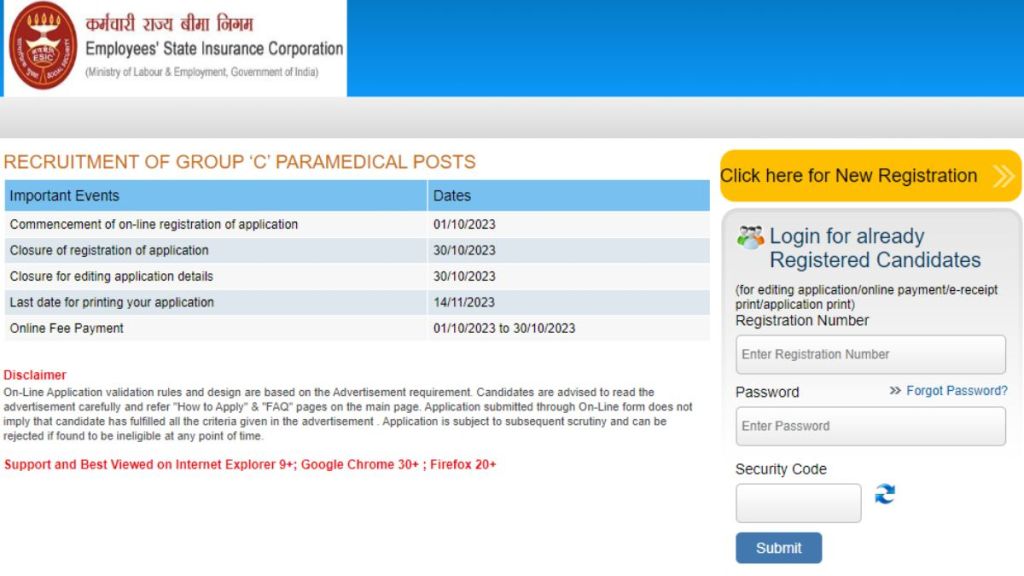Select the Commencement of on-line registration row label
Screen dimensions: 1024x576
(x=153, y=225)
